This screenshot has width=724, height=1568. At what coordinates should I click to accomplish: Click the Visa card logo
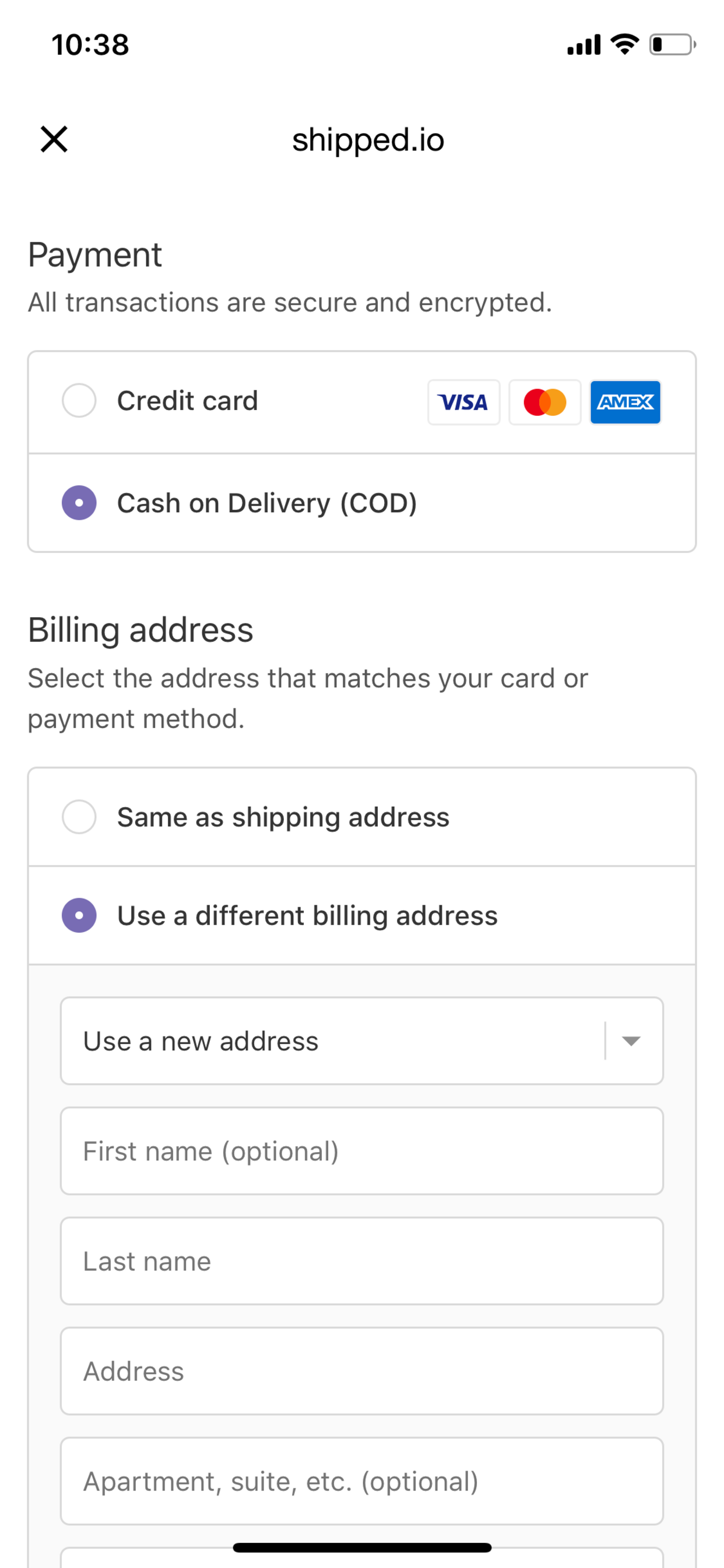463,402
